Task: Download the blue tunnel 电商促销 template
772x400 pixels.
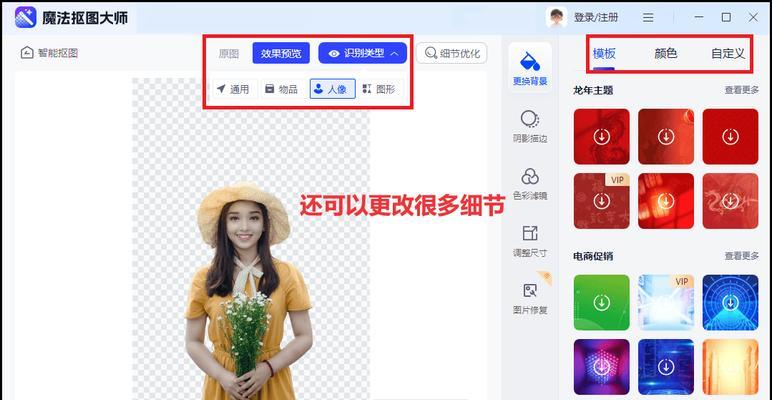Action: [731, 302]
